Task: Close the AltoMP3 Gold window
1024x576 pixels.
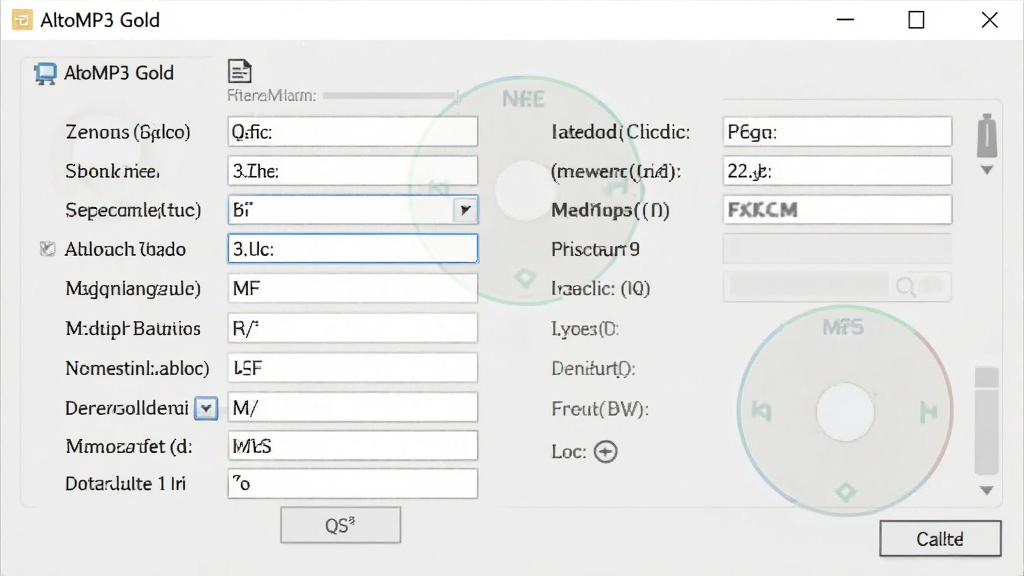Action: 989,20
